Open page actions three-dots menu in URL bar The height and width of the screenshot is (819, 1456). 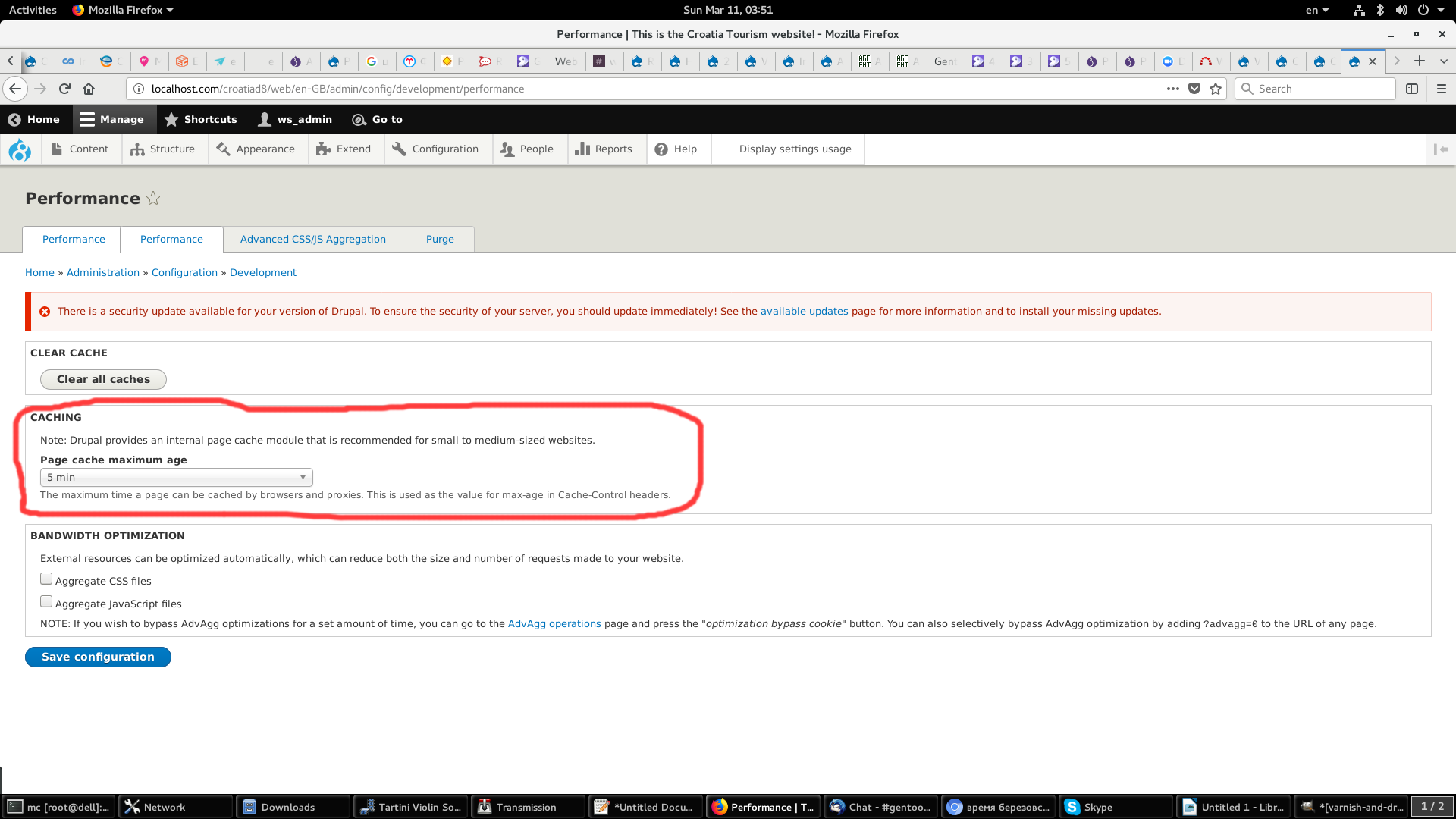(1172, 89)
